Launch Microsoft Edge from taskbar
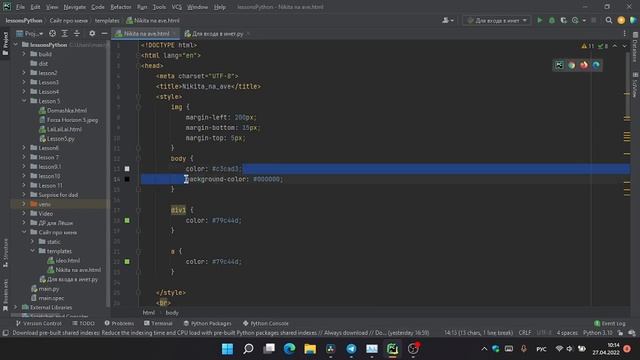Screen dimensions: 640x360 (x=289, y=349)
